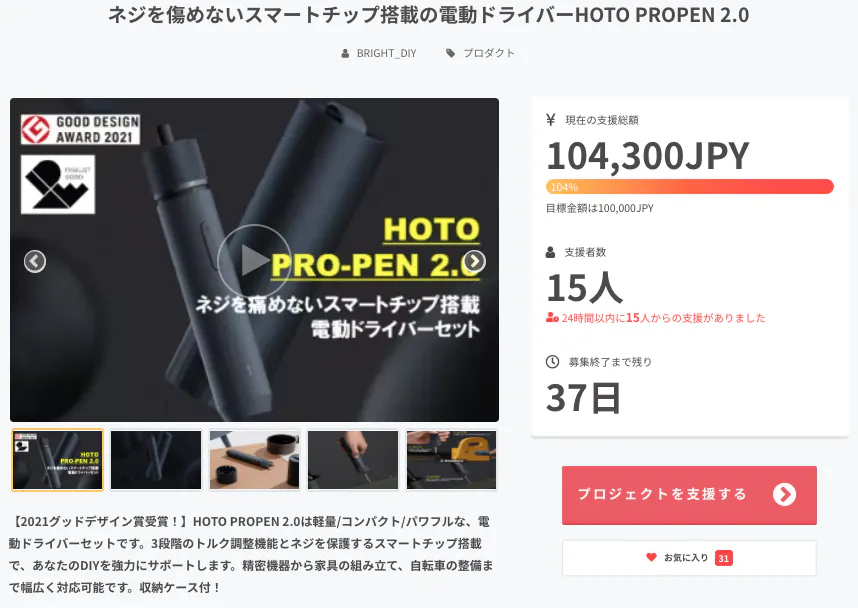Select the fifth thumbnail with yellow graphic

(x=451, y=460)
